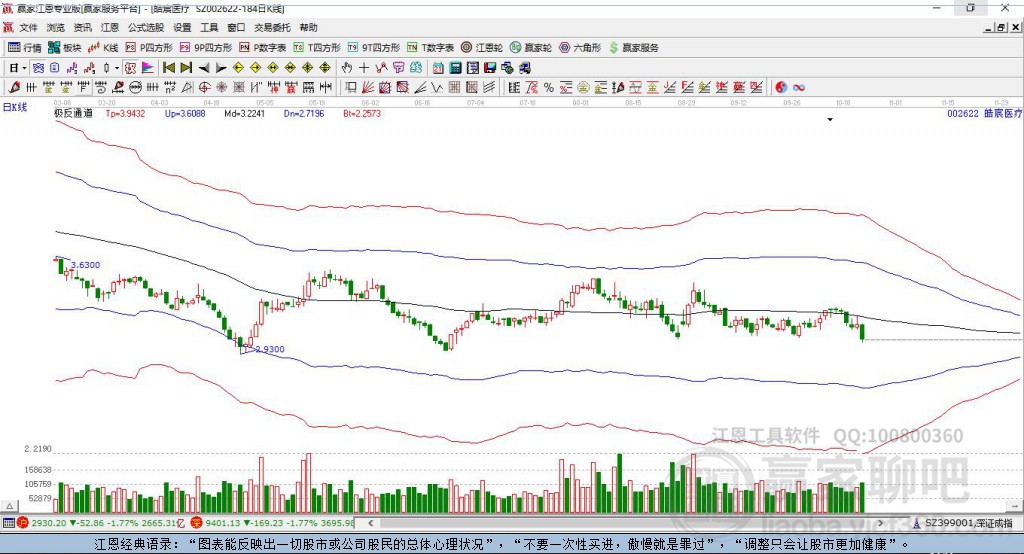
Task: Expand the candlestick style dropdown arrow
Action: click(117, 68)
